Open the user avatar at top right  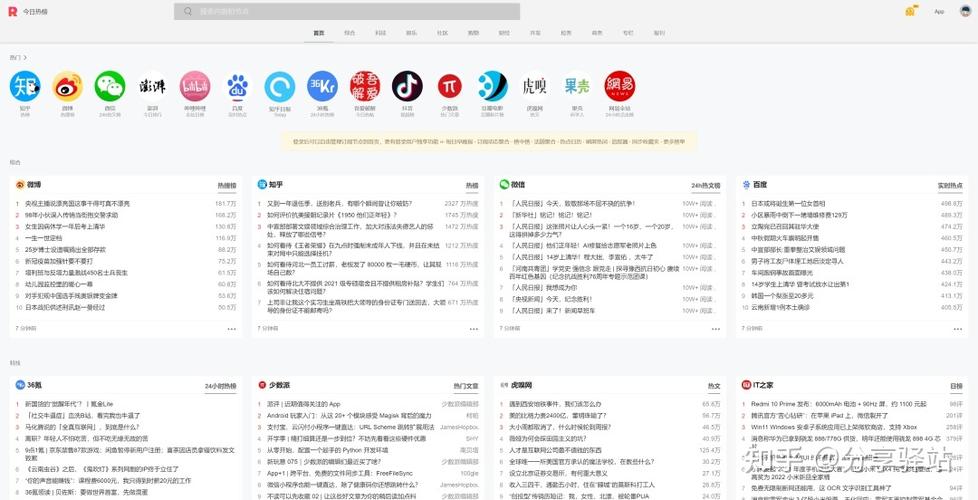click(x=965, y=11)
